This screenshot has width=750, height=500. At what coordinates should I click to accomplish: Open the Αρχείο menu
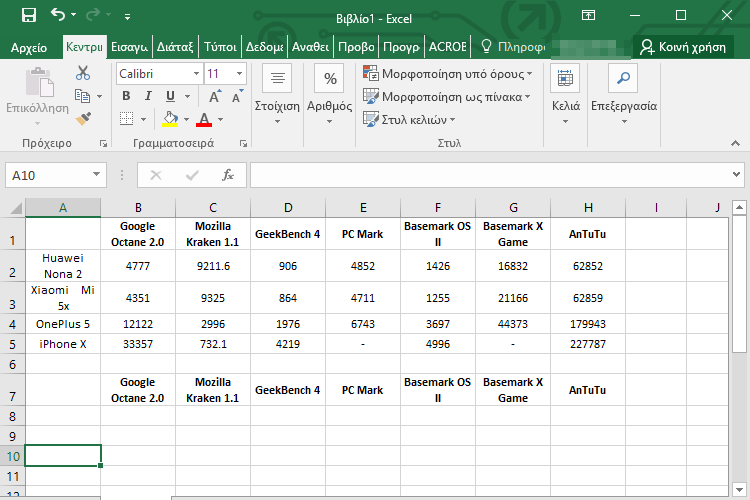pos(29,47)
